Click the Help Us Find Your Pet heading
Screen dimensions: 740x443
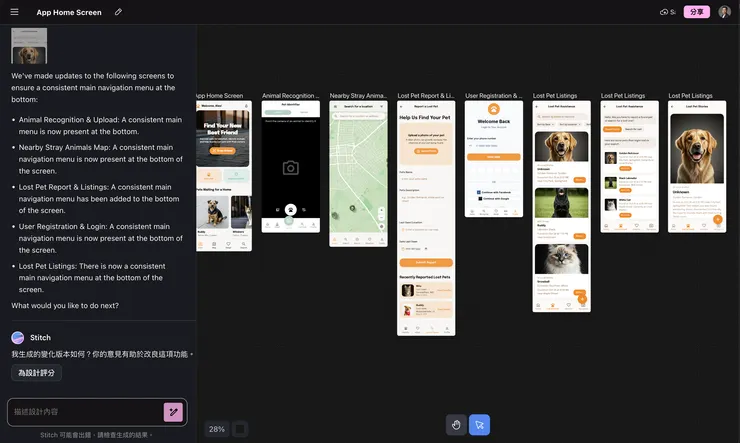point(425,117)
